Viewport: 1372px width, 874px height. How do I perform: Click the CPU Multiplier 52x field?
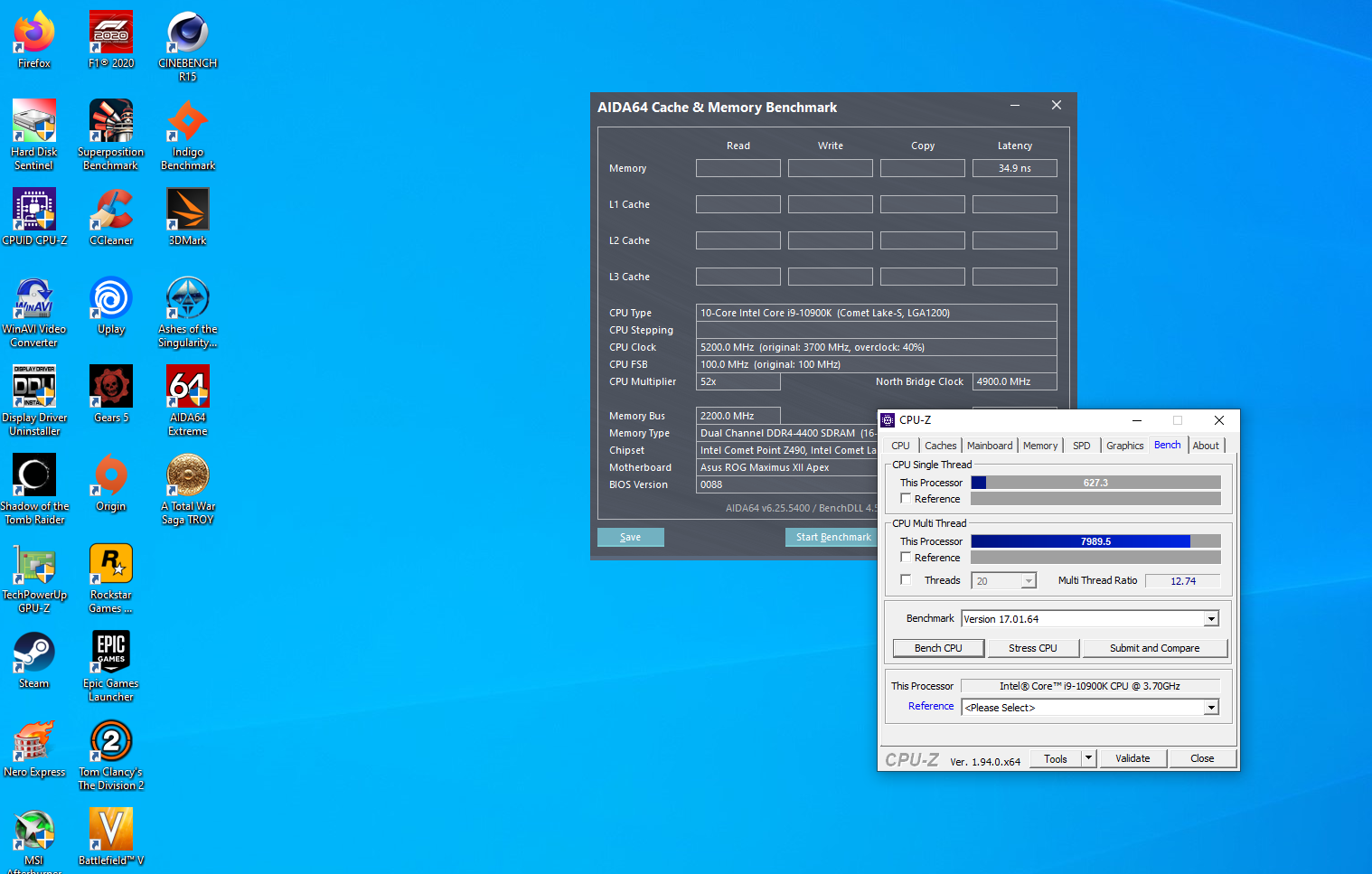click(738, 381)
